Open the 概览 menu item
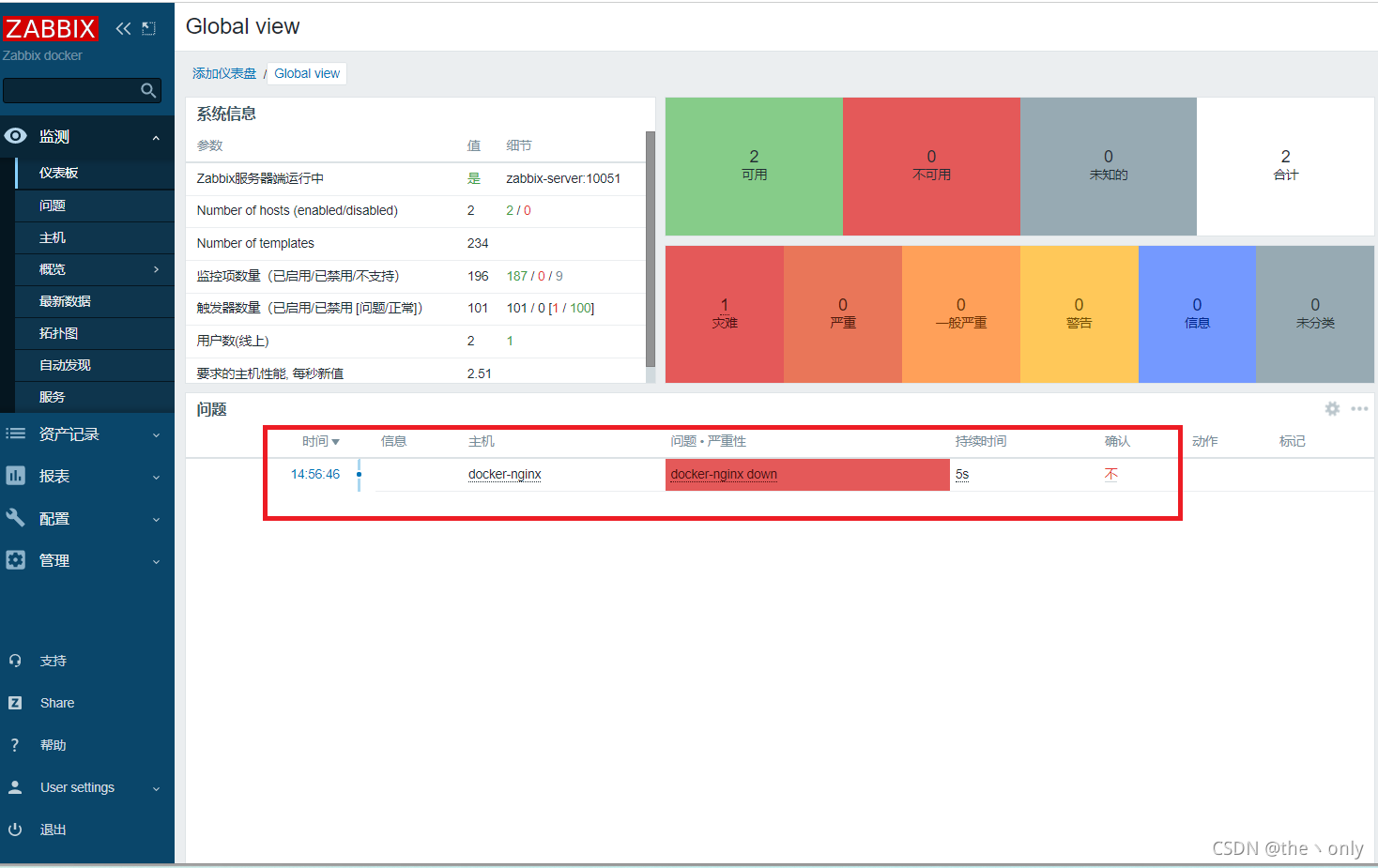Image resolution: width=1378 pixels, height=868 pixels. tap(53, 269)
